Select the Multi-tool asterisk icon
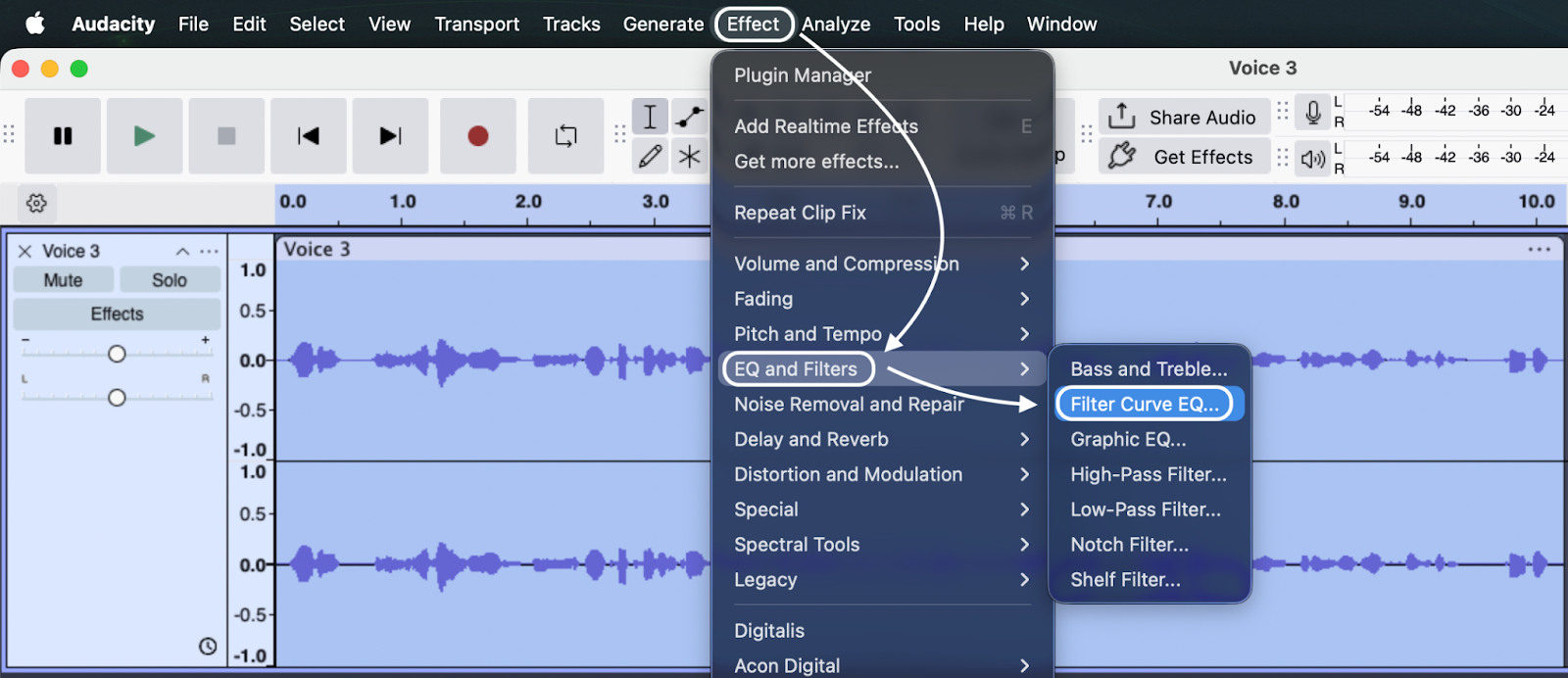 pos(690,157)
